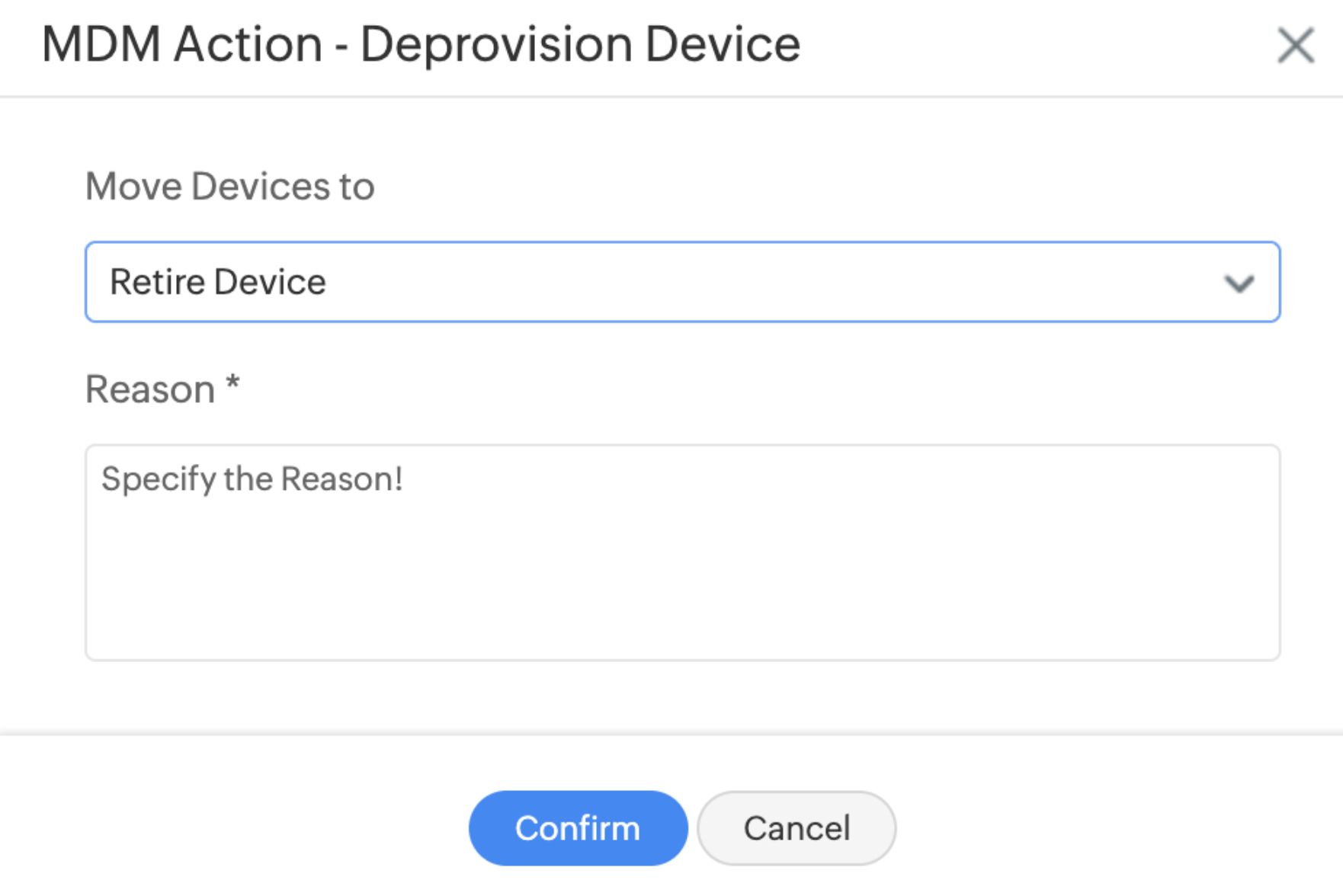Screen dimensions: 1343x896
Task: Click the downward chevron icon in dropdown
Action: point(1239,284)
